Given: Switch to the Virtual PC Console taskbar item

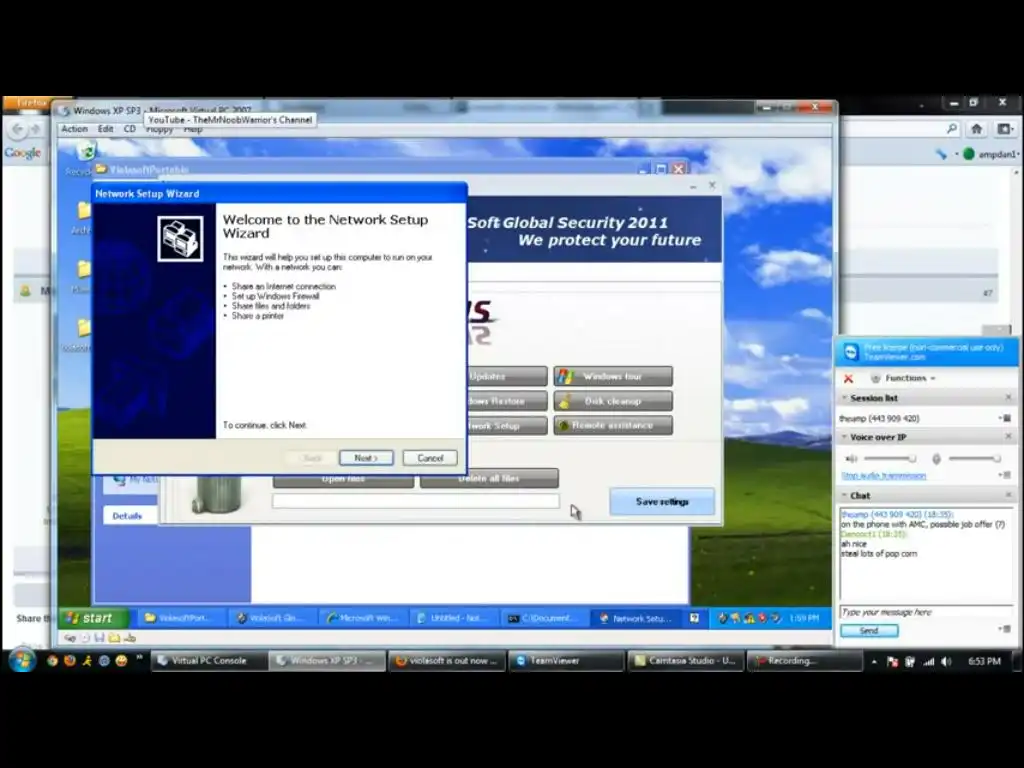Looking at the screenshot, I should pyautogui.click(x=208, y=660).
